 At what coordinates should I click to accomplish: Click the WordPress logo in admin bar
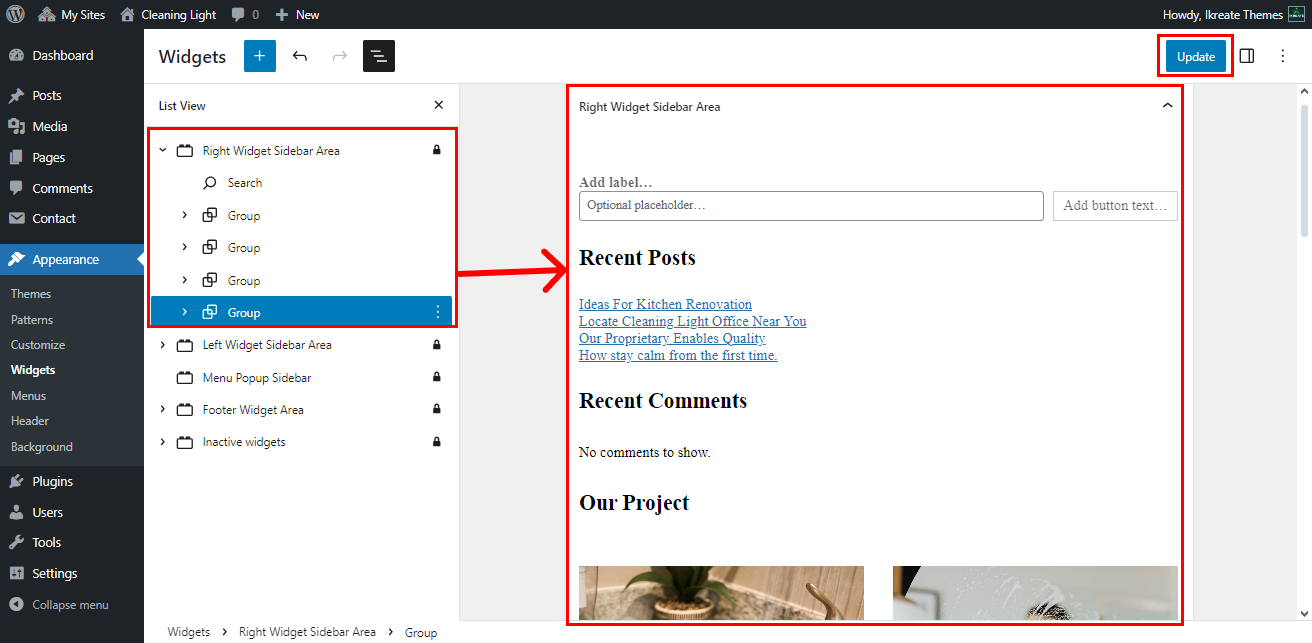click(15, 14)
